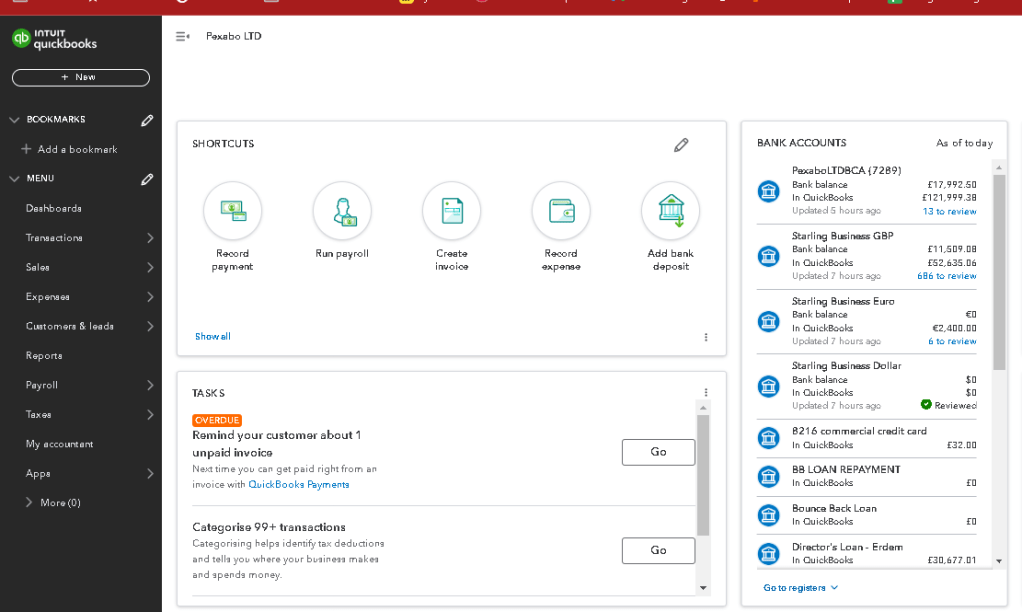Expand the More (0) menu item
Viewport: 1022px width, 612px height.
[53, 503]
